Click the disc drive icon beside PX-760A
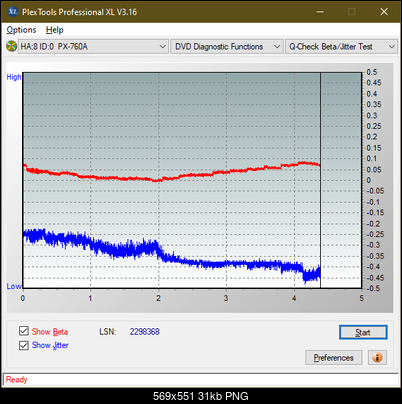This screenshot has width=402, height=404. [x=12, y=46]
